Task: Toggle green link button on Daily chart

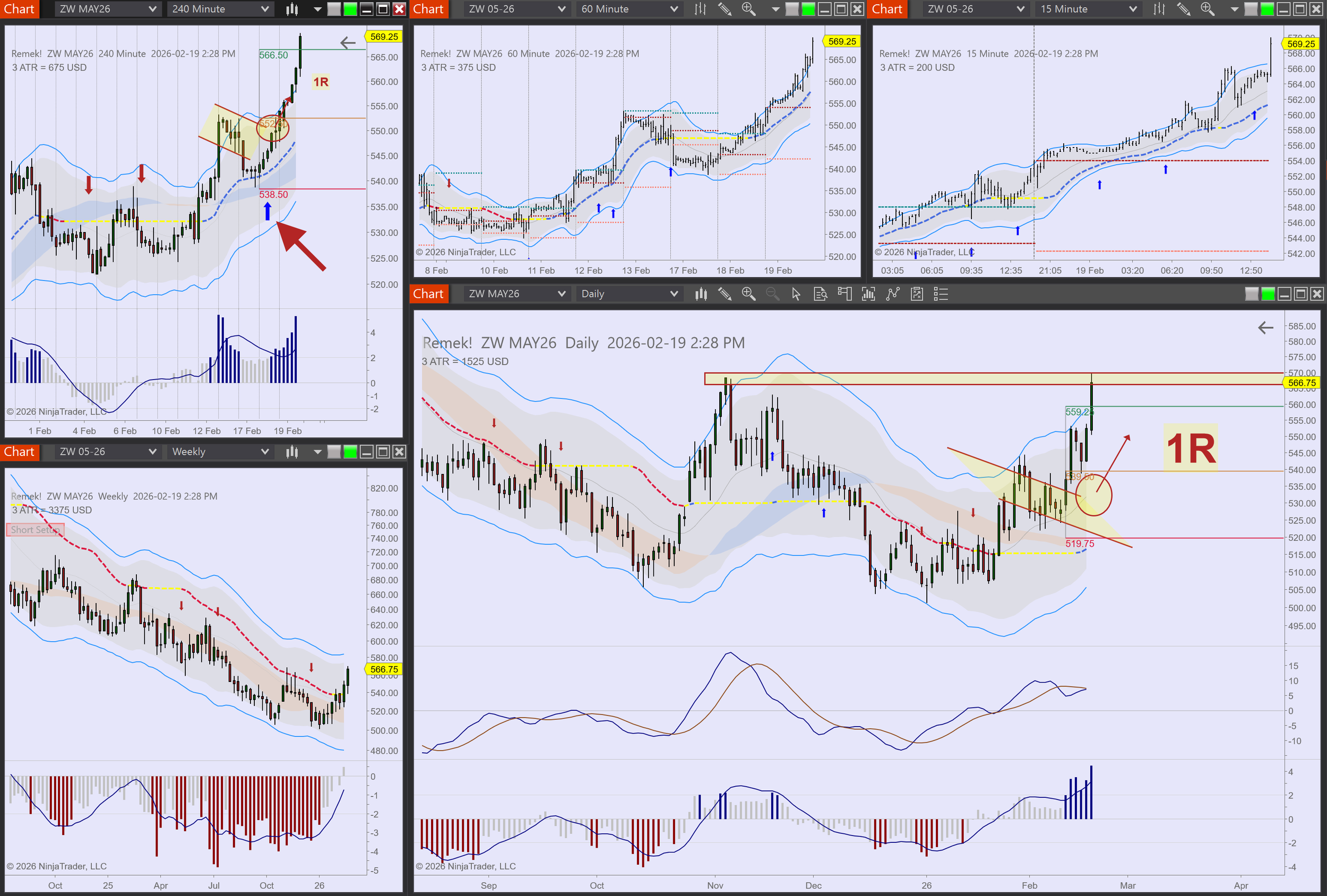Action: [x=1268, y=294]
